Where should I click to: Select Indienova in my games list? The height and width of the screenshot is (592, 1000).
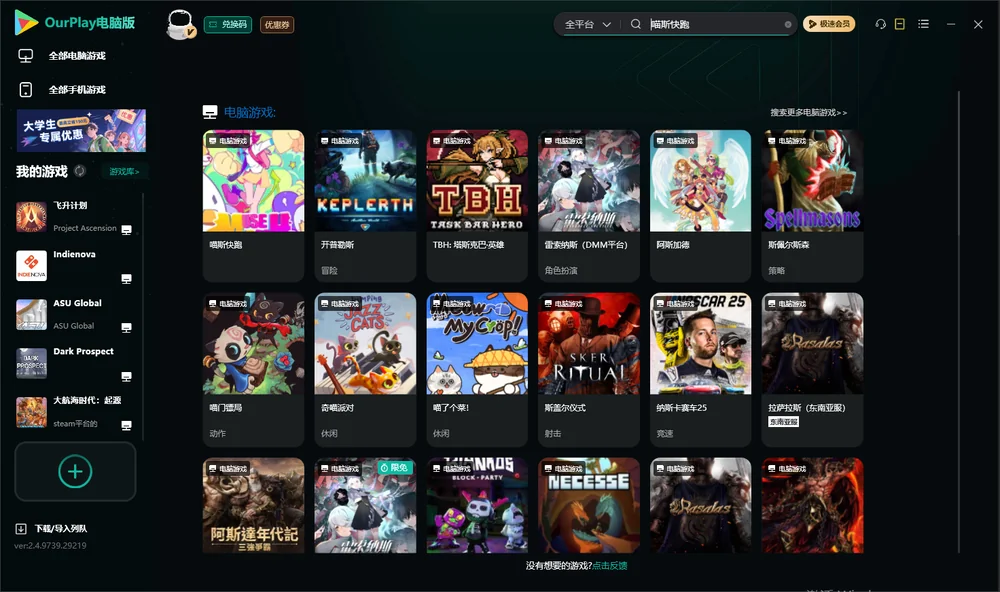(75, 266)
